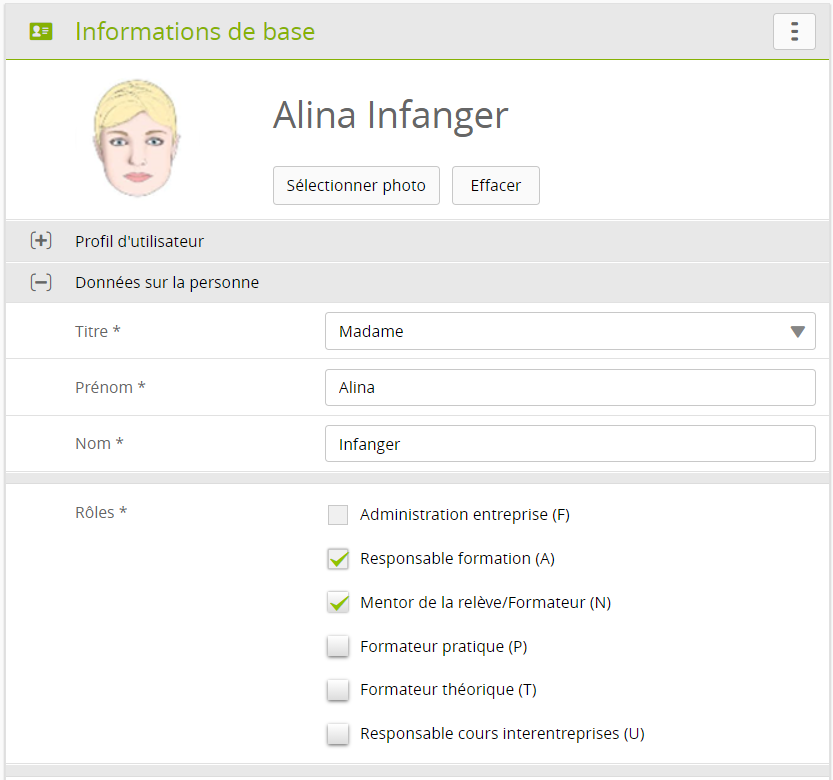Click the Titre dropdown arrow
The height and width of the screenshot is (780, 833).
[x=797, y=332]
